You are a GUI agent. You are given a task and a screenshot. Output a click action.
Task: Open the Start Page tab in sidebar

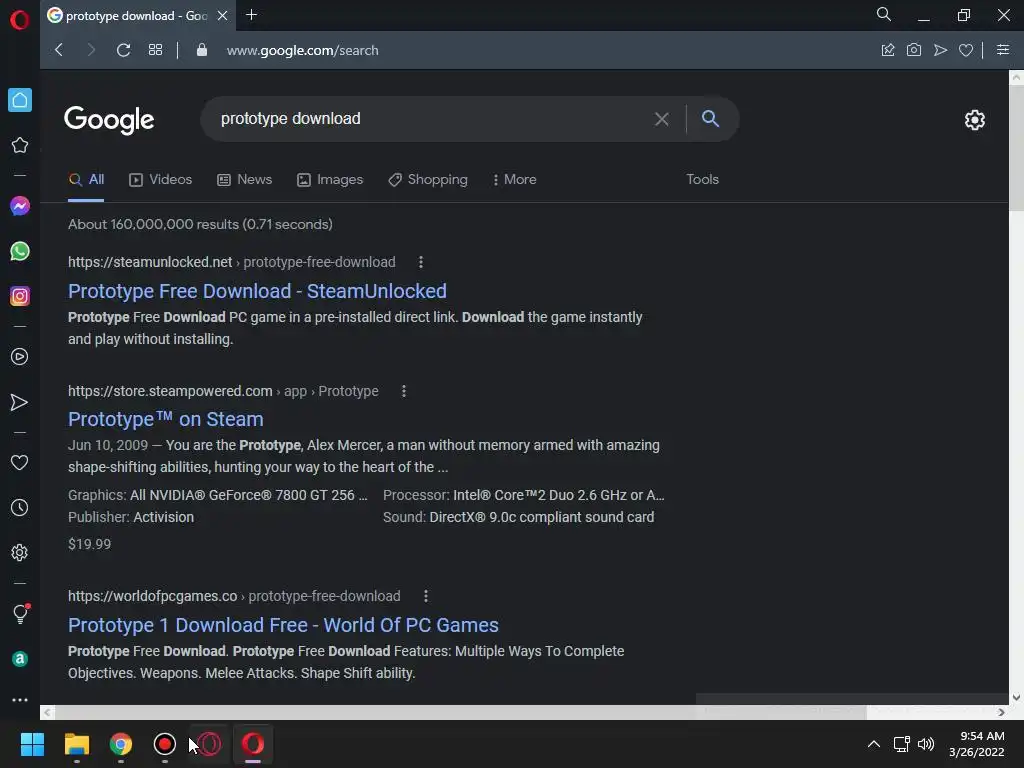click(x=20, y=100)
